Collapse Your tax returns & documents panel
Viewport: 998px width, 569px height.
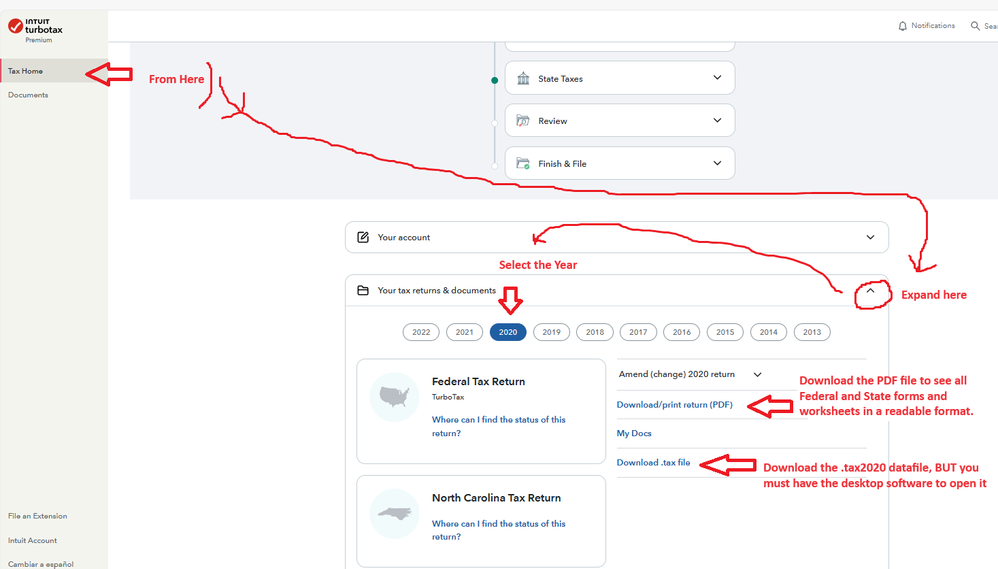870,291
